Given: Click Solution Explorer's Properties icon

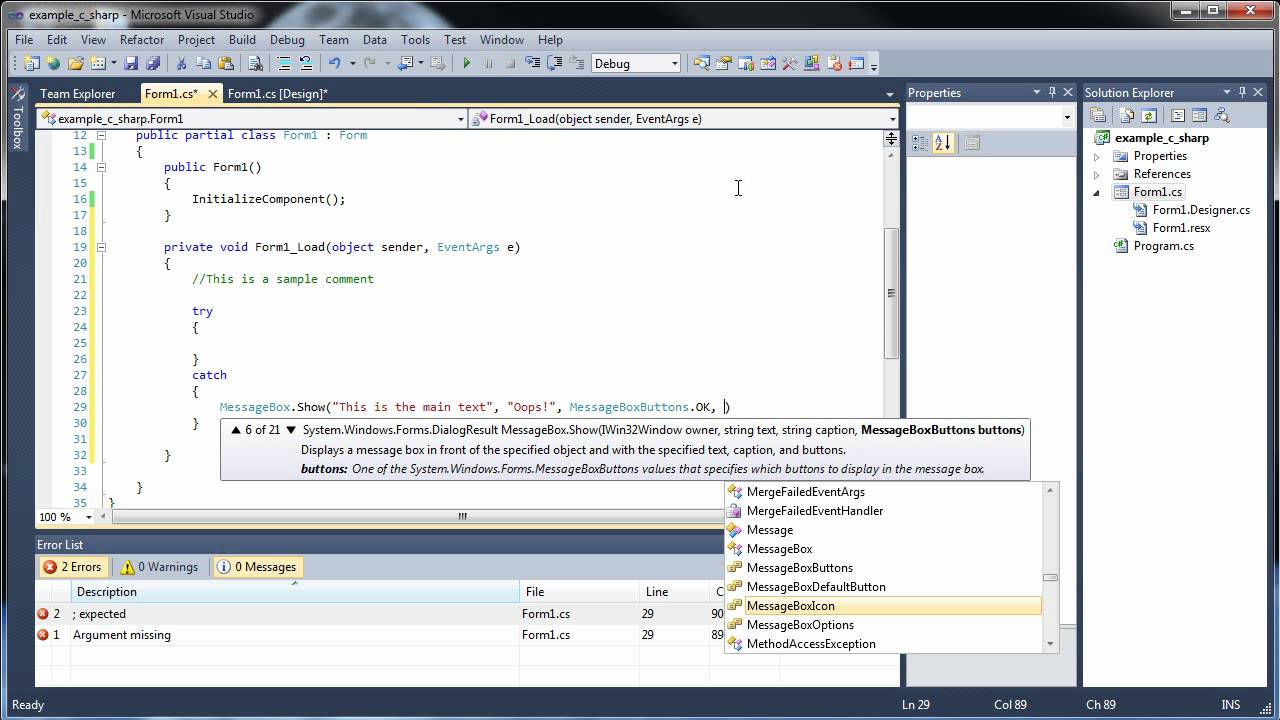Looking at the screenshot, I should 1097,116.
